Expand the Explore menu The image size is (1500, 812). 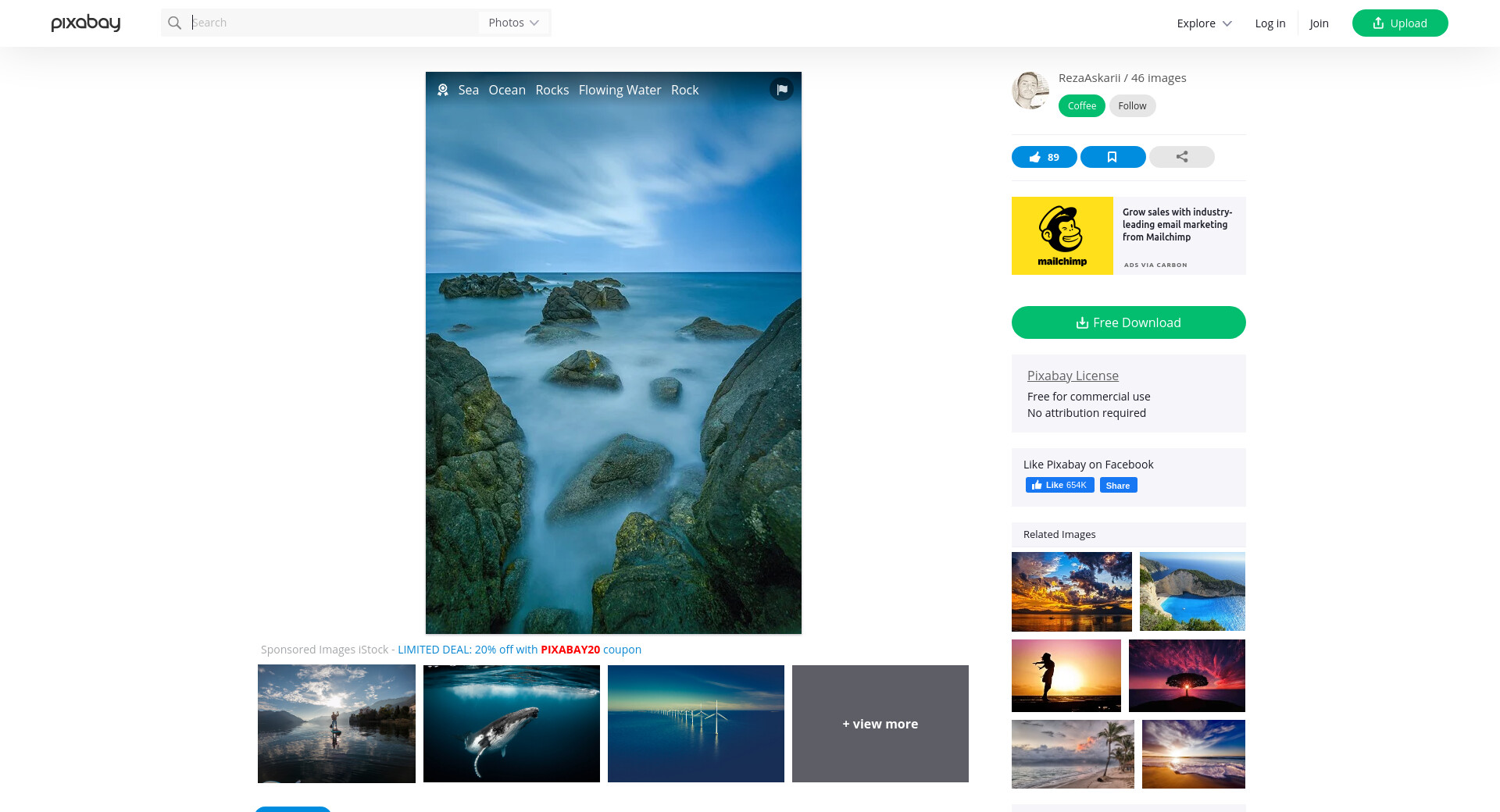[x=1204, y=23]
